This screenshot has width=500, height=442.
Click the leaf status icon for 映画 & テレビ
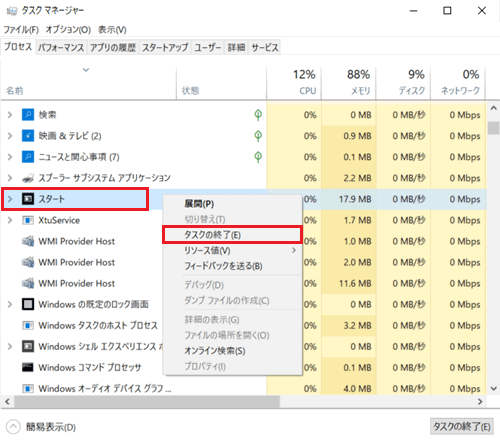click(x=258, y=136)
